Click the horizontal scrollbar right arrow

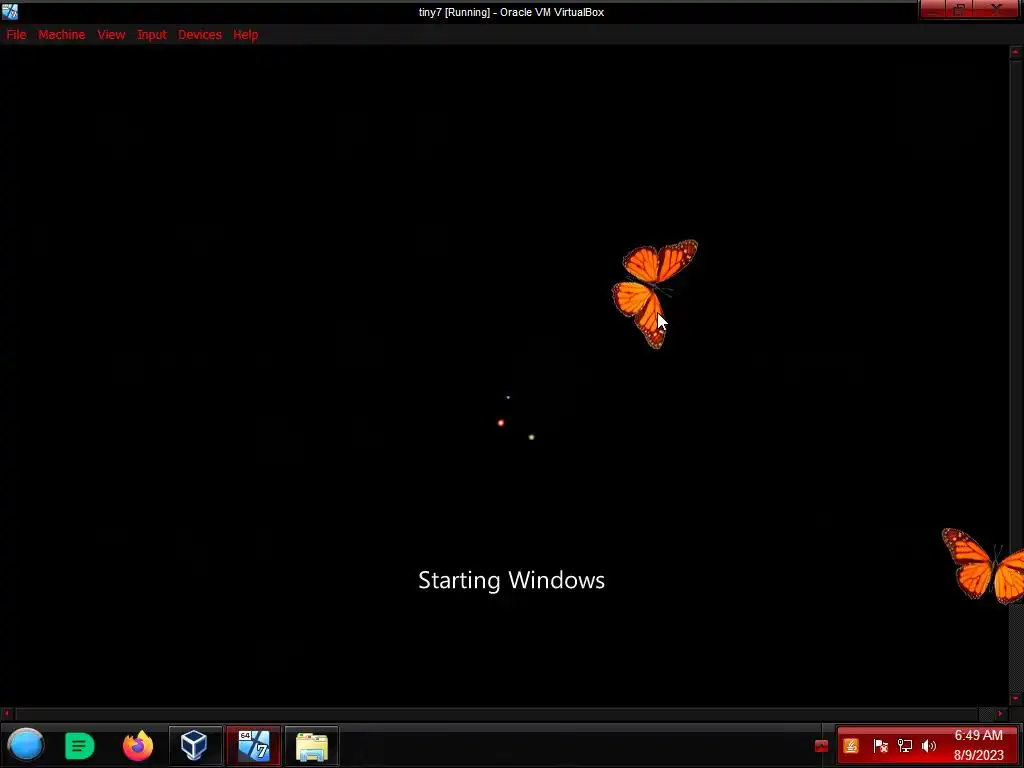tap(1000, 714)
